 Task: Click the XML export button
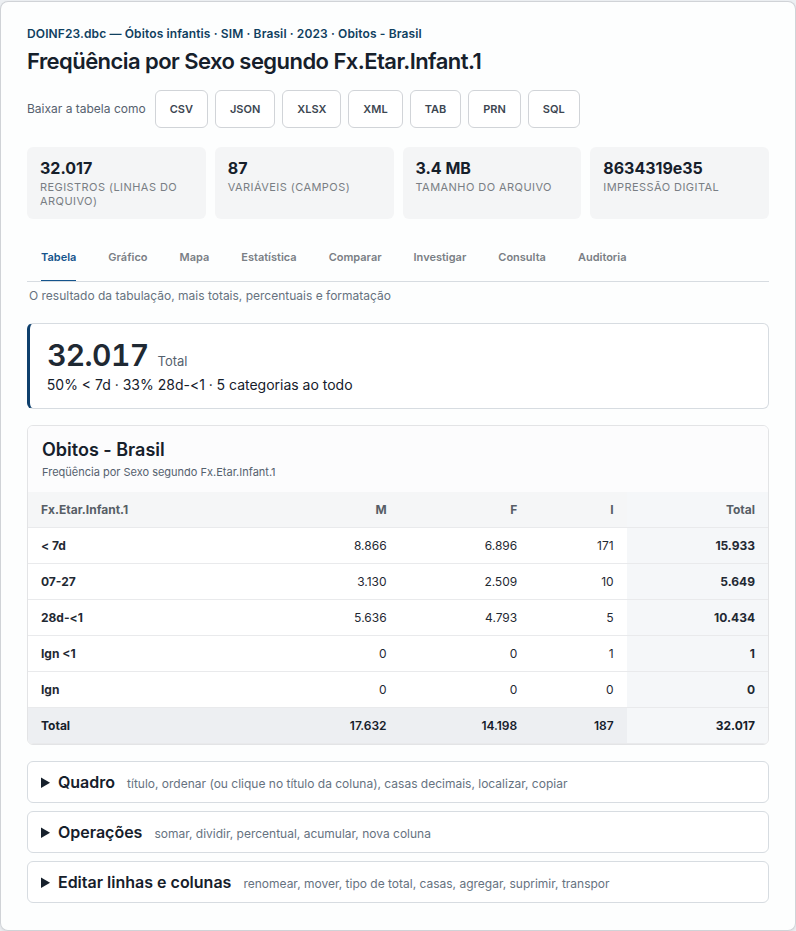[375, 109]
